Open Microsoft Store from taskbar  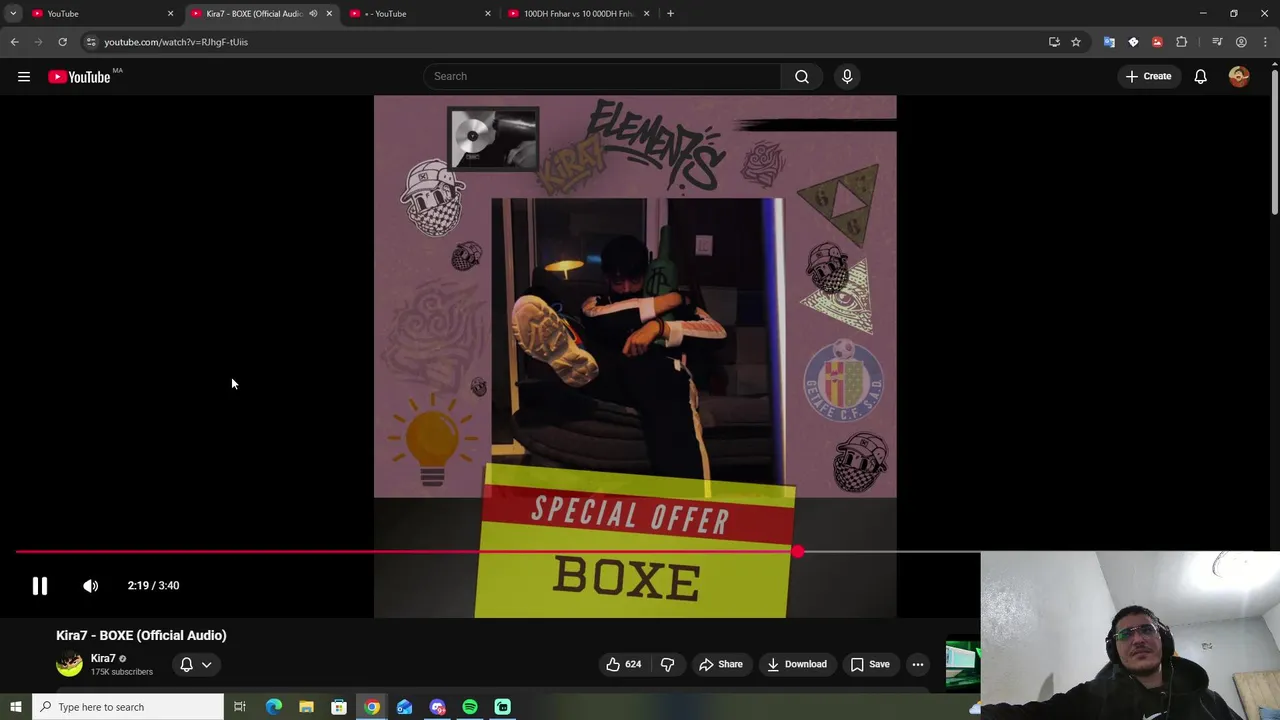point(339,707)
